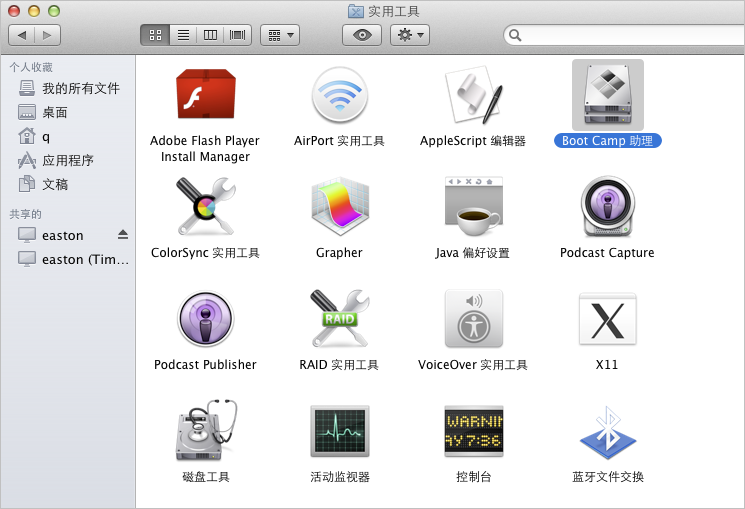Screen dimensions: 745x509
Task: Select Adobe Flash Player Install Manager icon
Action: (206, 95)
